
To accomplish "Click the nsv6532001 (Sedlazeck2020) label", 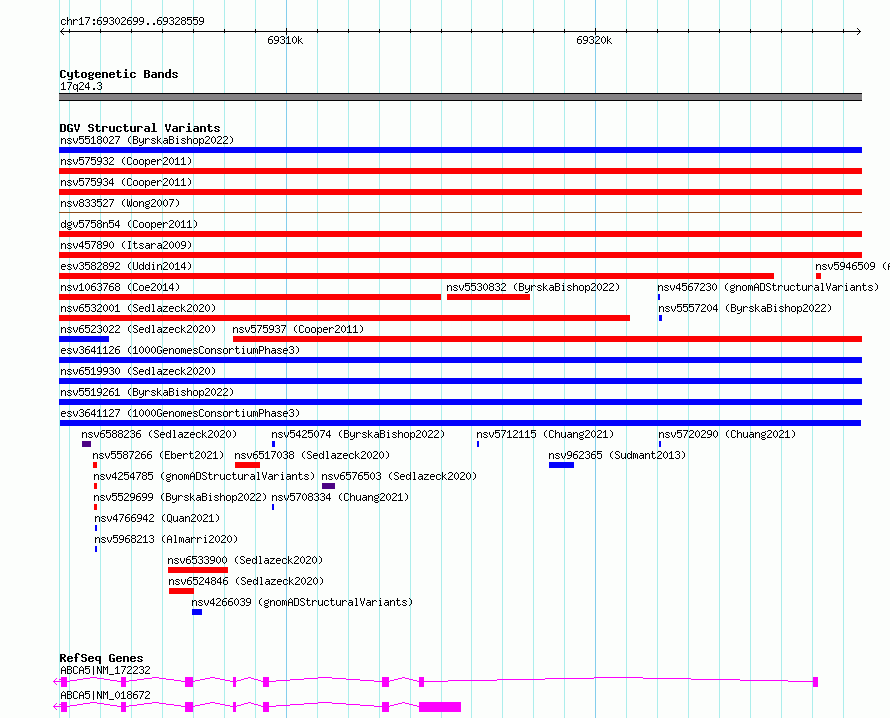I will pos(138,308).
